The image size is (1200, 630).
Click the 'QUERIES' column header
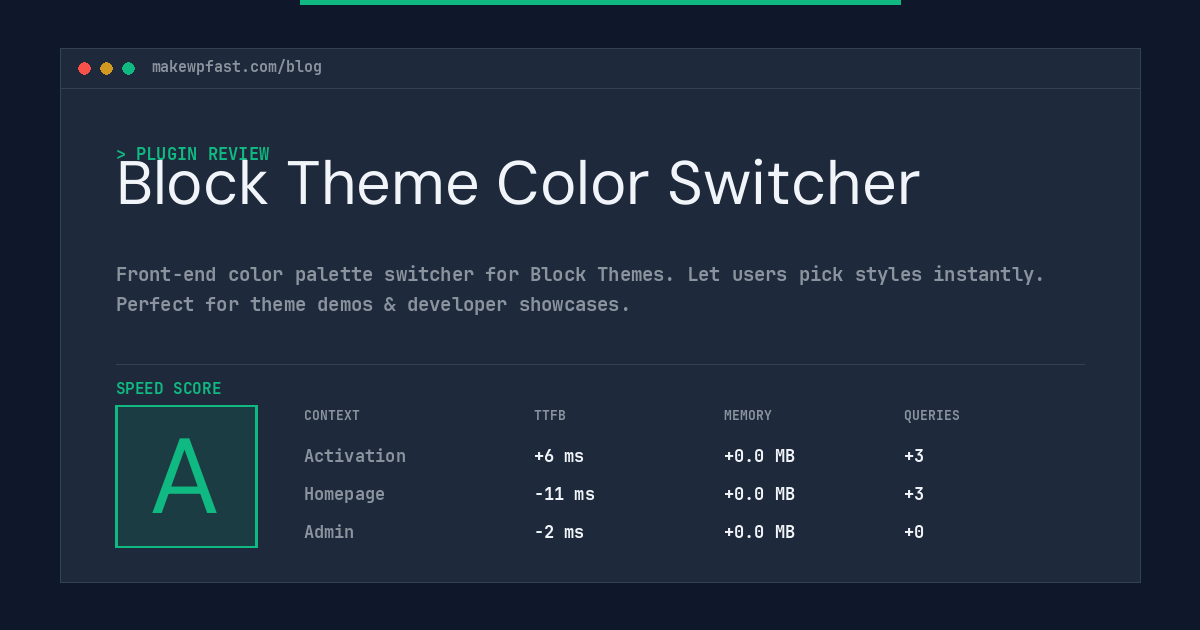tap(932, 416)
